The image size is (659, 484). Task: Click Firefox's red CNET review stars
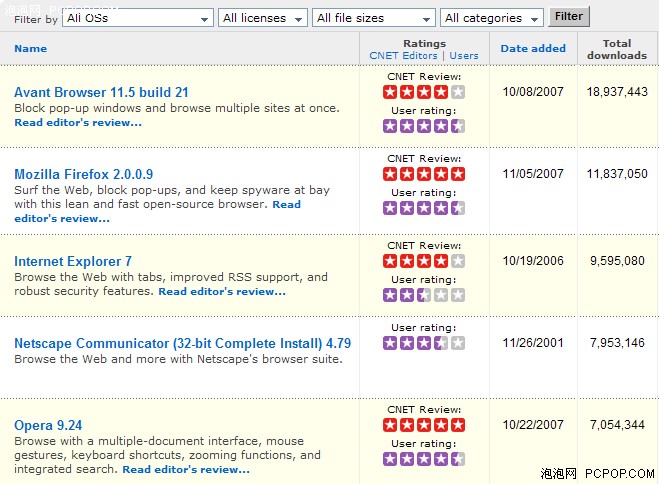pyautogui.click(x=424, y=174)
